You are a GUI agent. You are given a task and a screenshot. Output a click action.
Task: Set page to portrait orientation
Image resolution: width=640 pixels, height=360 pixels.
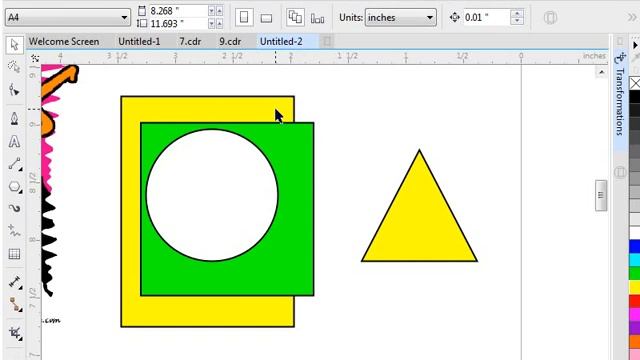click(x=244, y=18)
